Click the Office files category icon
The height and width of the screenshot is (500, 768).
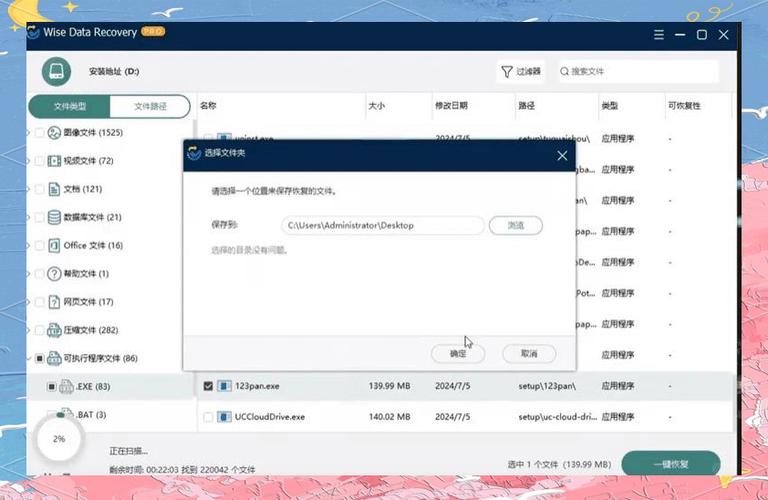click(x=54, y=245)
